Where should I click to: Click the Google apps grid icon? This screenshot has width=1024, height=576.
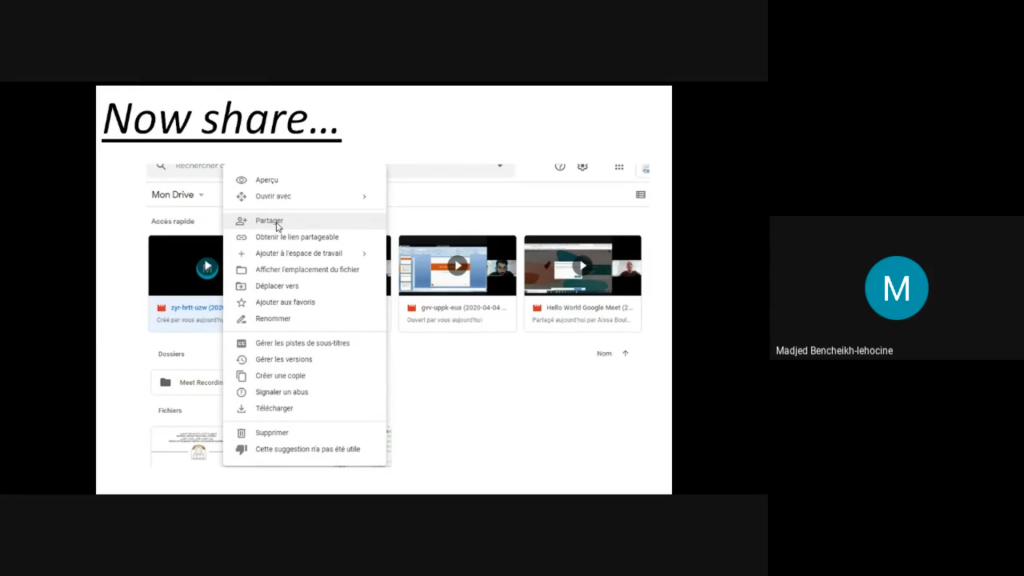click(619, 167)
